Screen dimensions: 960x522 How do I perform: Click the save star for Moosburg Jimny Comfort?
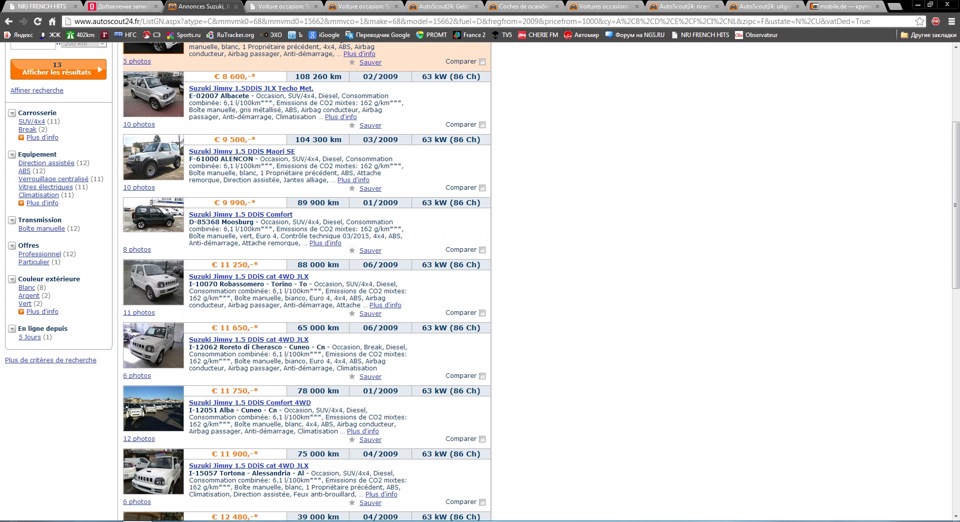(x=352, y=250)
